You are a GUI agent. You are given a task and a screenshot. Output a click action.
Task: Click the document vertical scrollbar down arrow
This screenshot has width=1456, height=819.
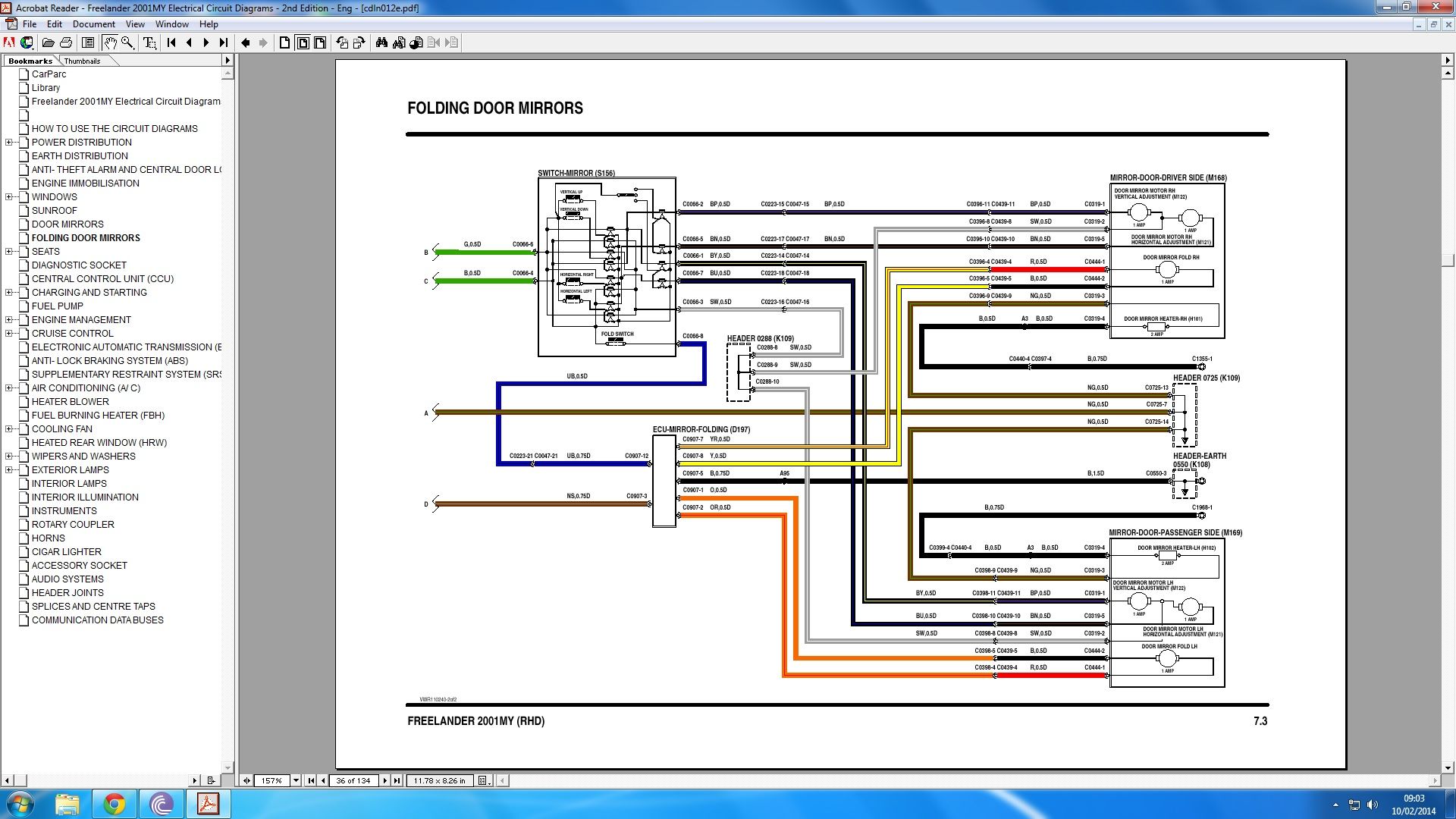[x=1448, y=768]
